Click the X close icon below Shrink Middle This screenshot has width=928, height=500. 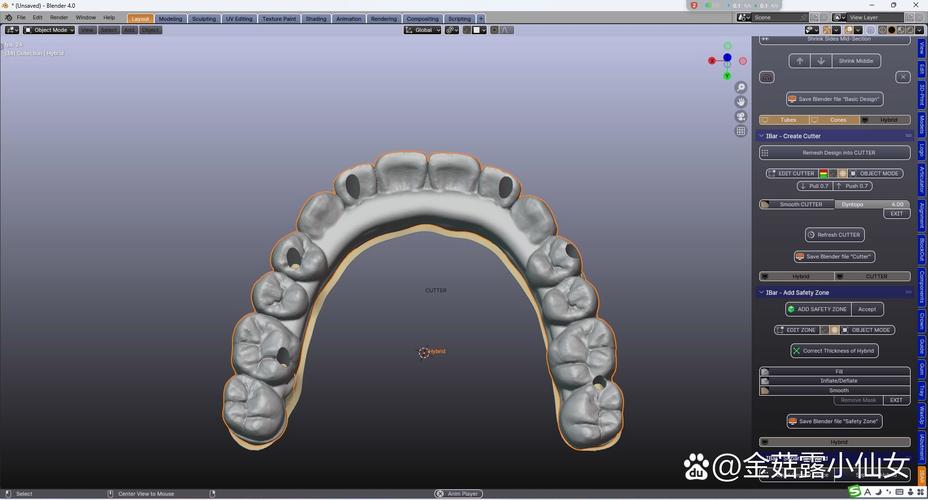pyautogui.click(x=903, y=77)
